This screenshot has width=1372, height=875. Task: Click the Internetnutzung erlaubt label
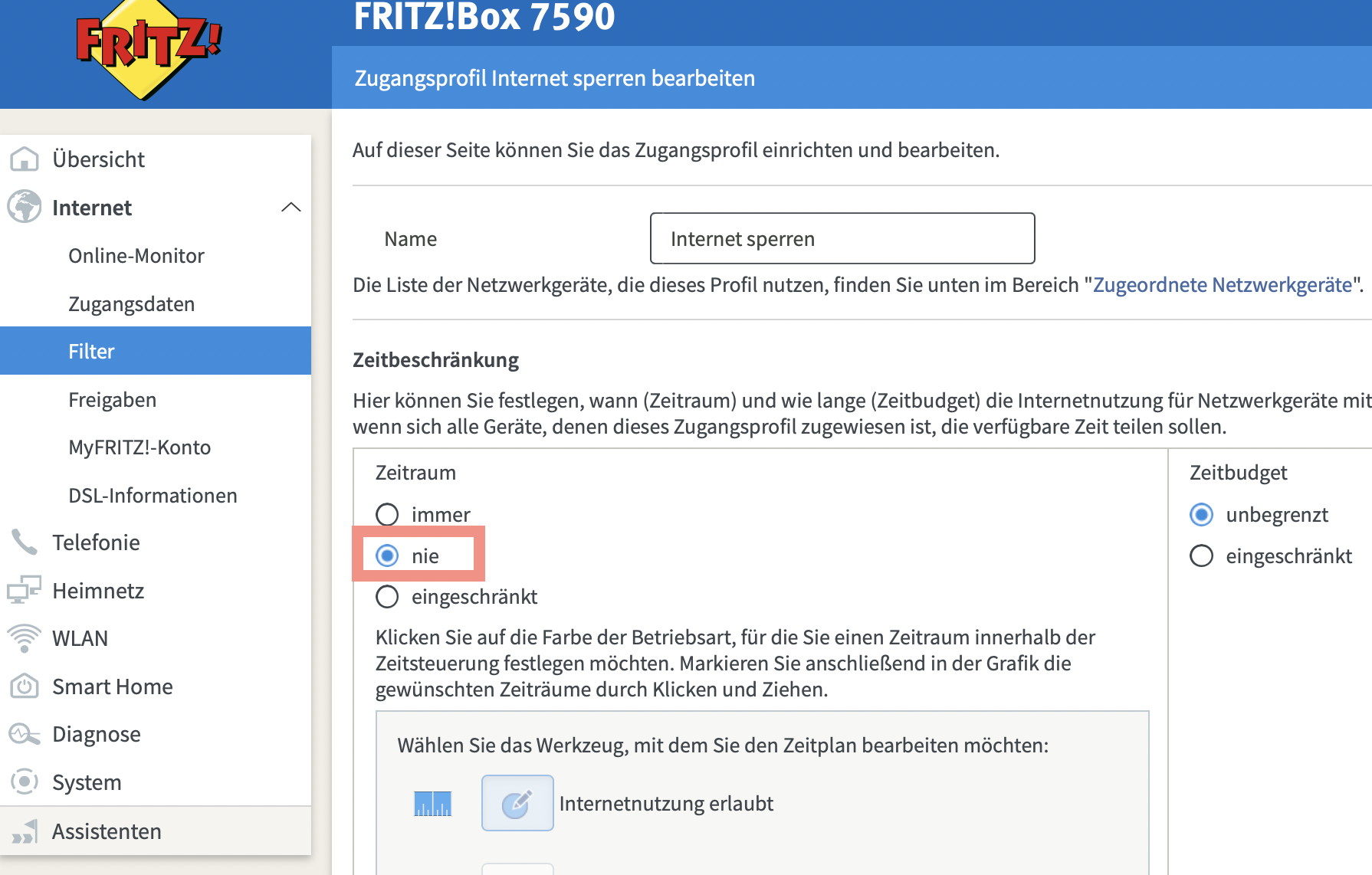tap(666, 803)
